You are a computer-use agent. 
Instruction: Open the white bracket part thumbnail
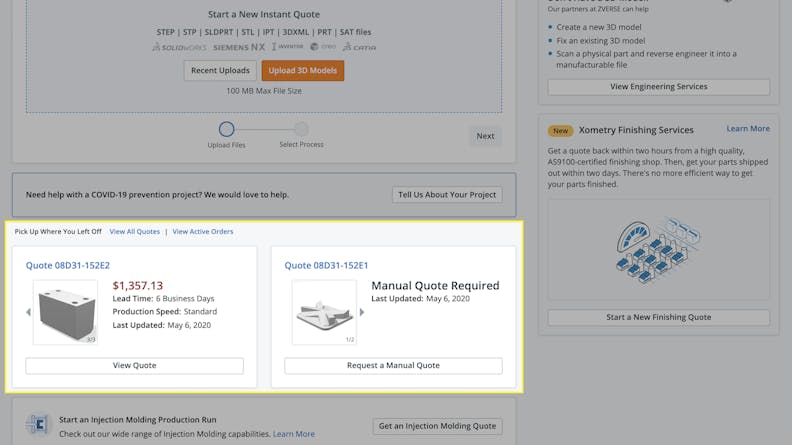pos(324,312)
